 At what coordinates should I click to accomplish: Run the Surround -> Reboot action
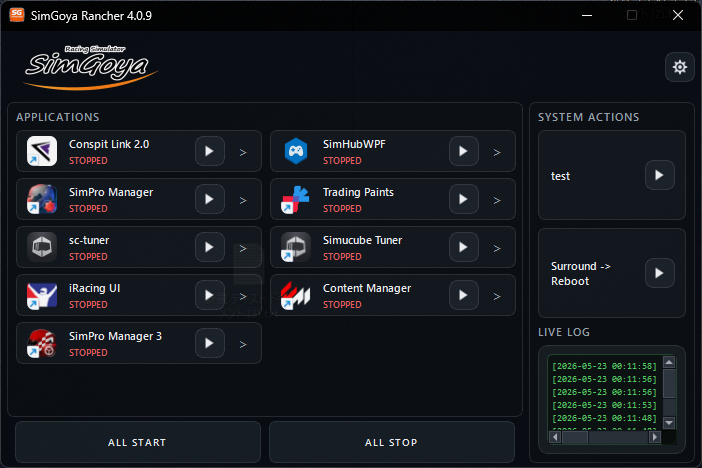pos(659,273)
